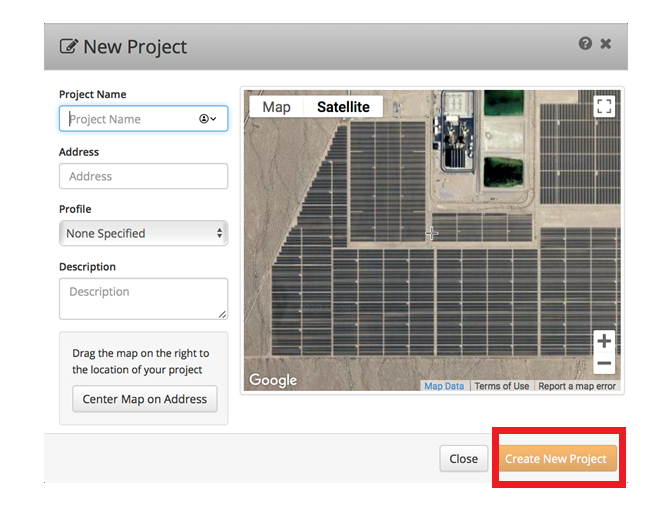Click the help question mark icon
The width and height of the screenshot is (668, 511).
[x=585, y=43]
